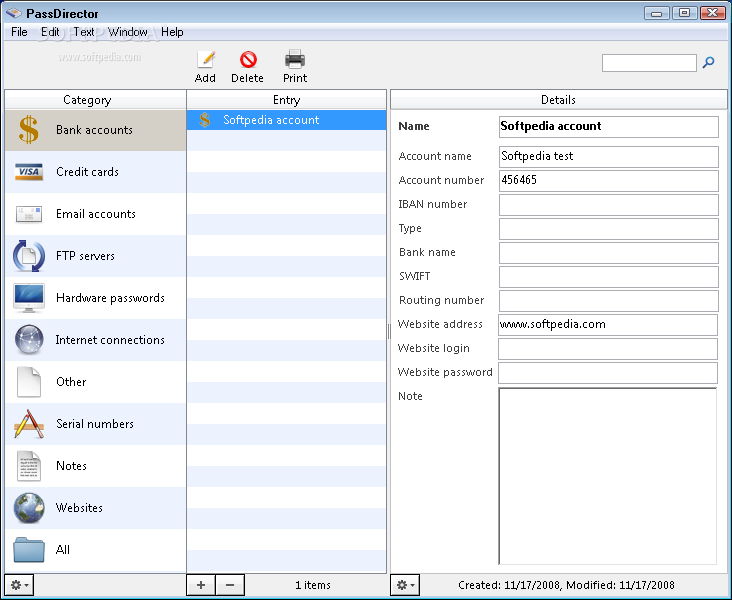Select the Serial numbers icon
Viewport: 732px width, 600px height.
point(28,424)
